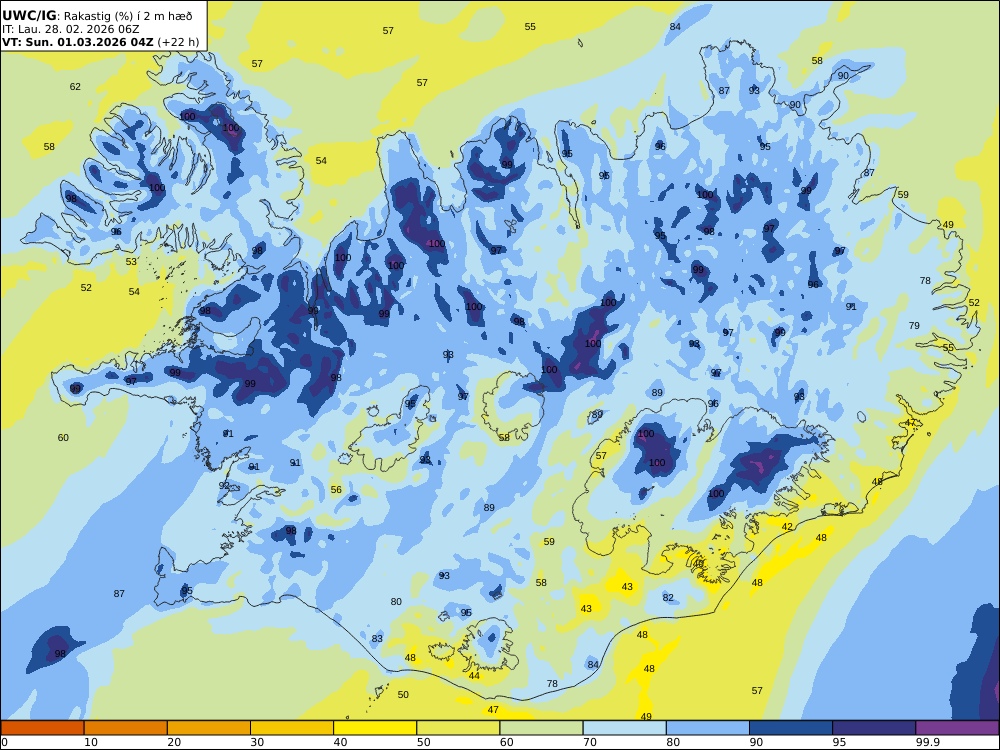
Task: Pick the 40–50 bright yellow legend swatch
Action: click(x=375, y=728)
